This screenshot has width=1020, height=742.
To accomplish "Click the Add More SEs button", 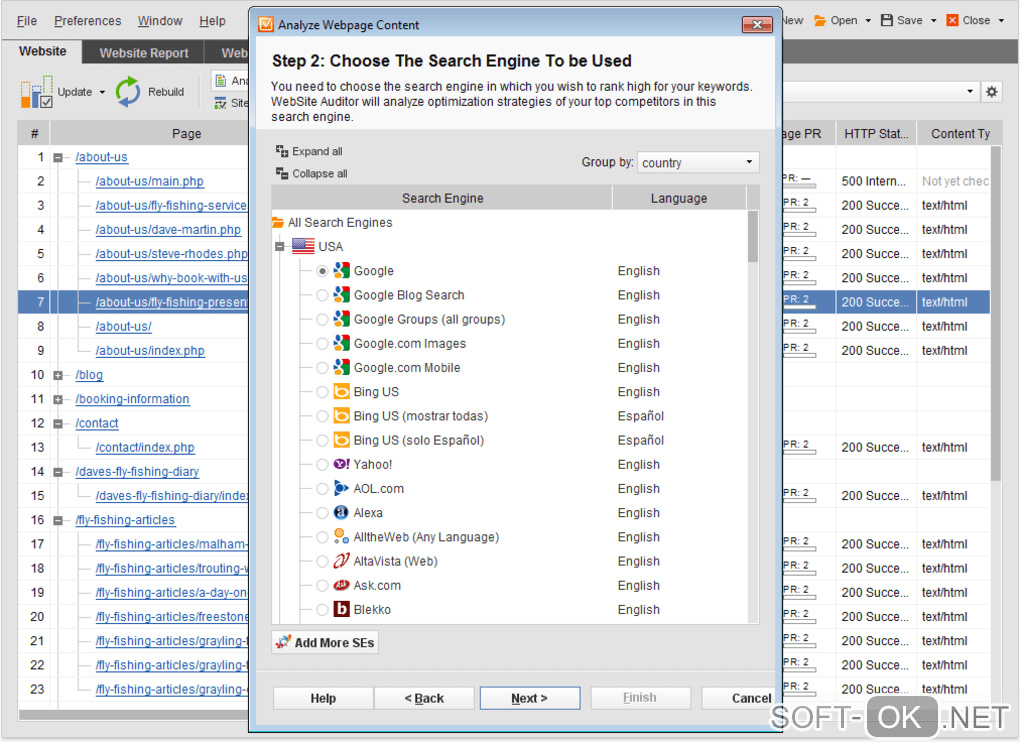I will coord(325,643).
